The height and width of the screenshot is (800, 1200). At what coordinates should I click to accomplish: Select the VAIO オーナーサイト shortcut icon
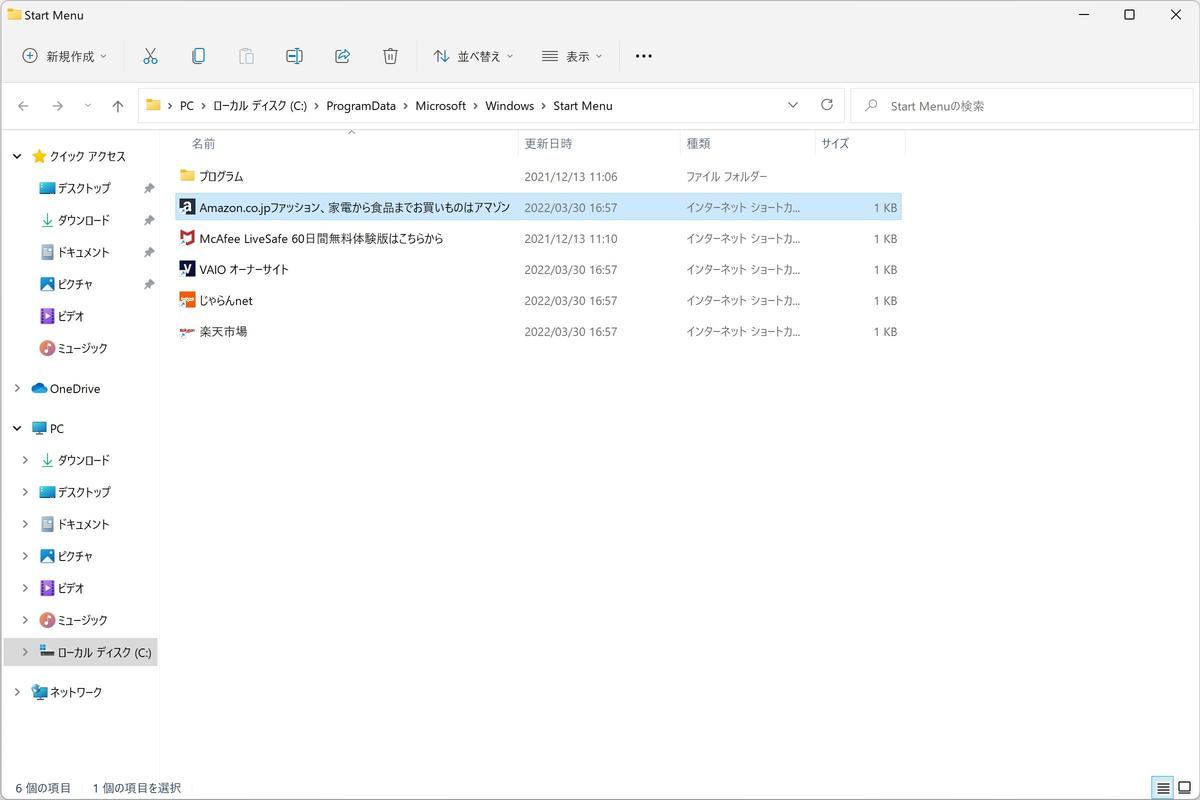[x=187, y=269]
